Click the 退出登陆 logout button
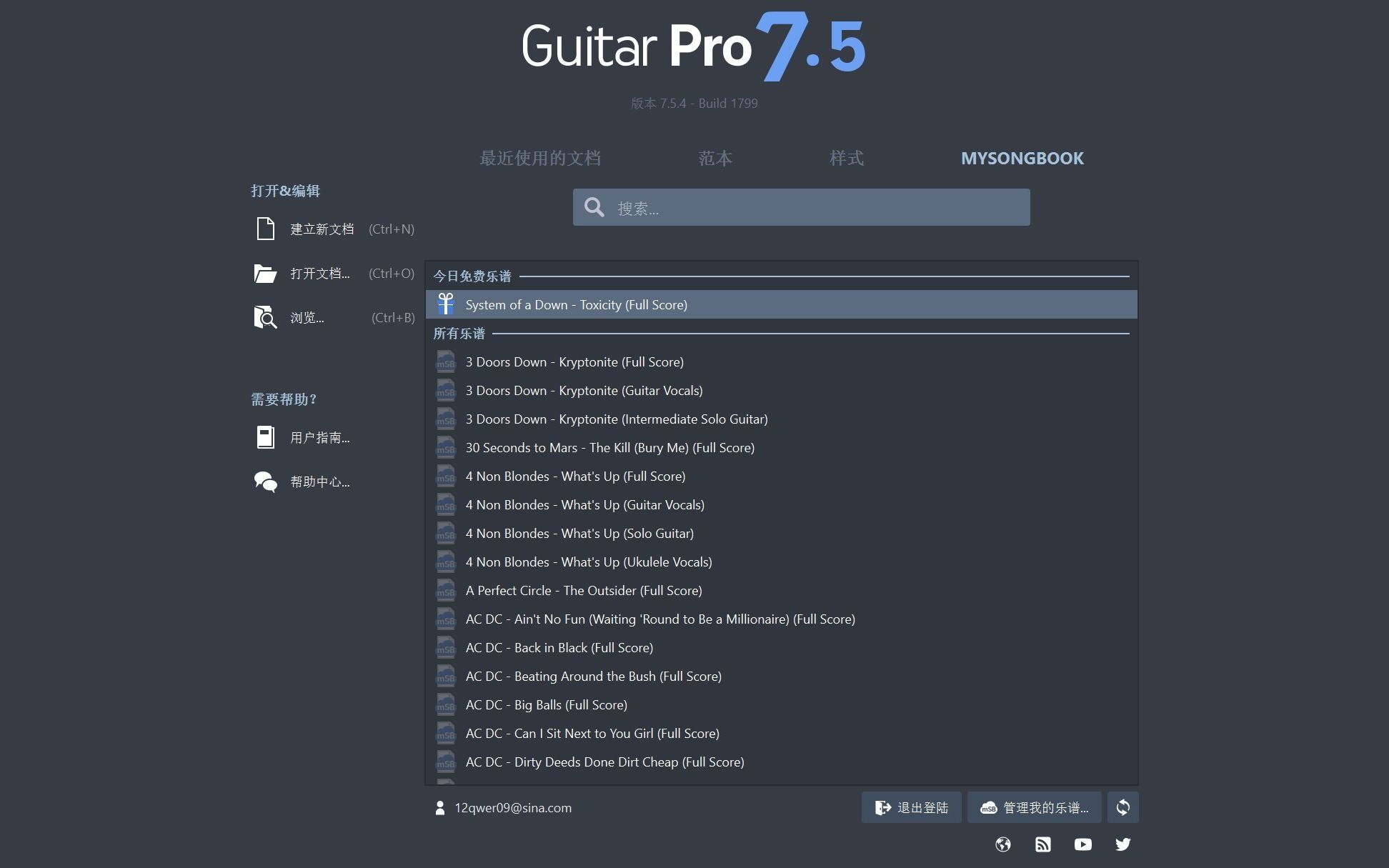The height and width of the screenshot is (868, 1389). coord(911,807)
